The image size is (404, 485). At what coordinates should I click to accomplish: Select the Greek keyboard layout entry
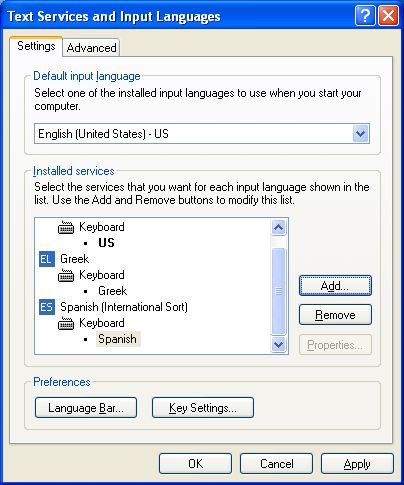pyautogui.click(x=113, y=291)
